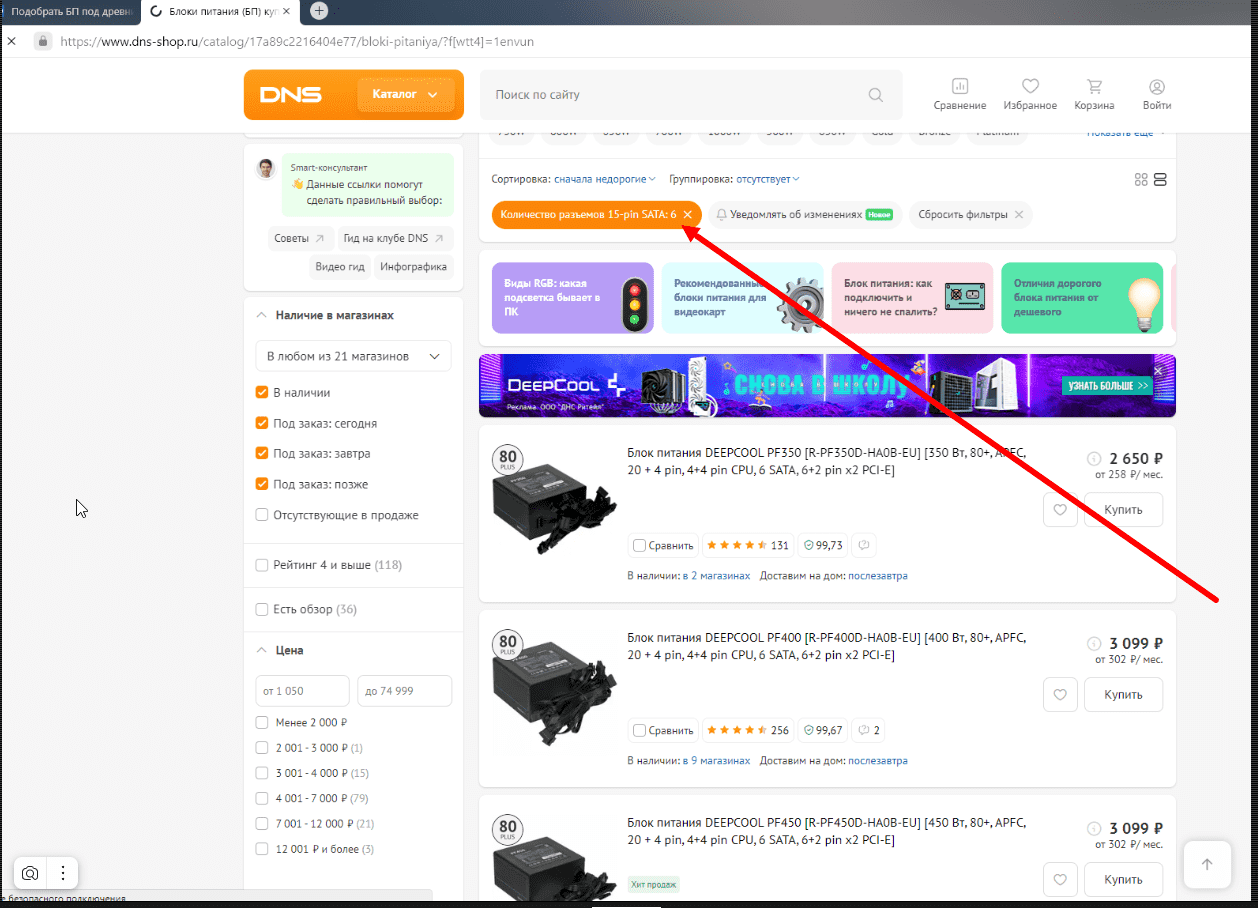Click Узнать больше on DeepCool banner

tap(1107, 385)
